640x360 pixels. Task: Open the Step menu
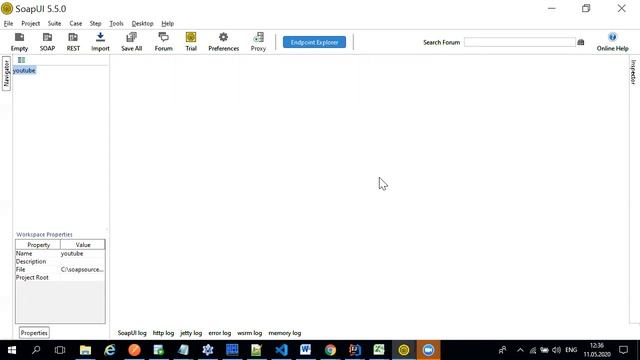pyautogui.click(x=96, y=23)
